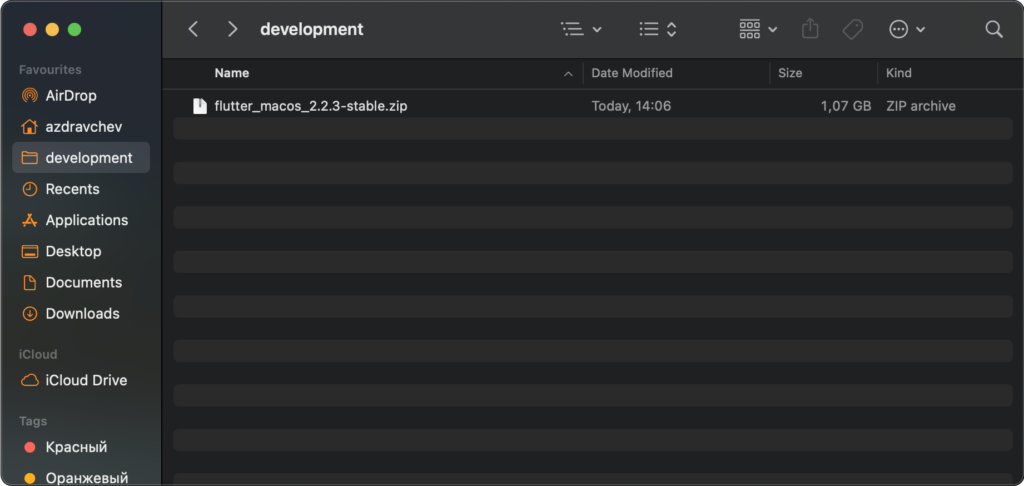
Task: Open the More actions ellipsis icon
Action: coord(899,29)
